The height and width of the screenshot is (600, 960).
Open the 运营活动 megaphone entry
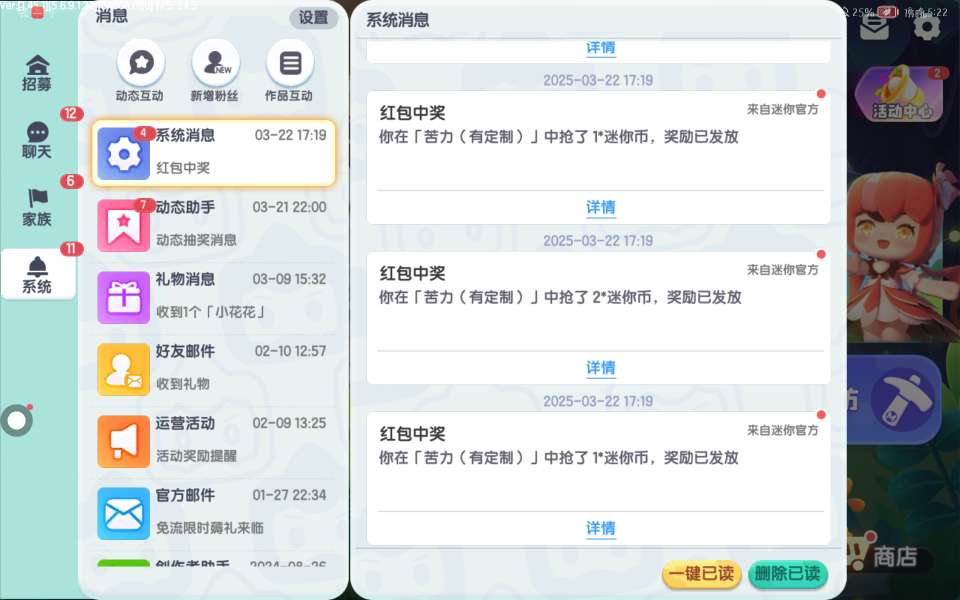pyautogui.click(x=213, y=441)
